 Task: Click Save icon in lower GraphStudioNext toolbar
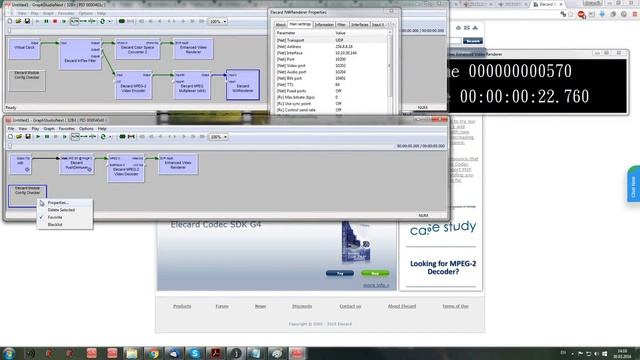(28, 137)
